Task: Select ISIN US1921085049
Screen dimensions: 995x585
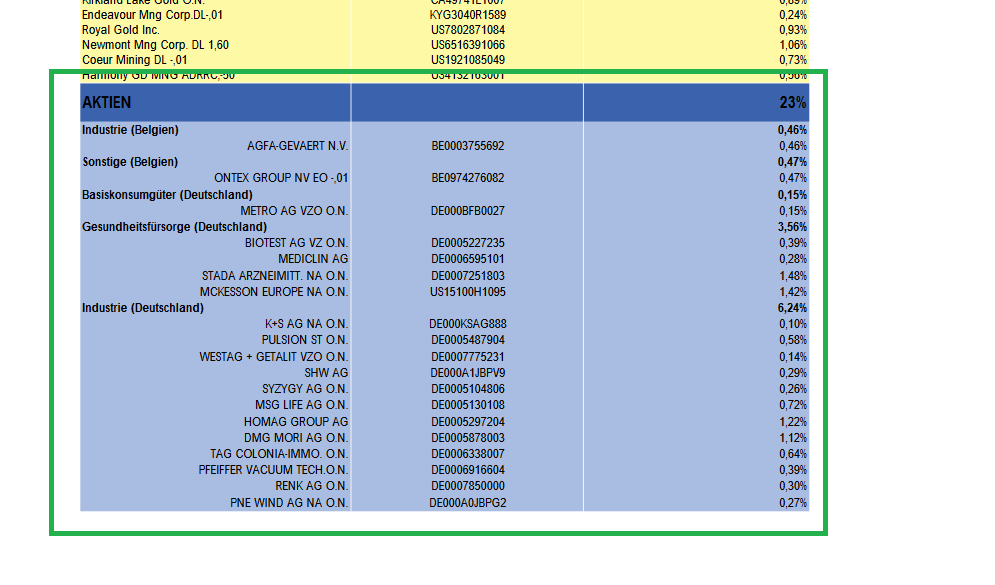Action: pyautogui.click(x=468, y=60)
